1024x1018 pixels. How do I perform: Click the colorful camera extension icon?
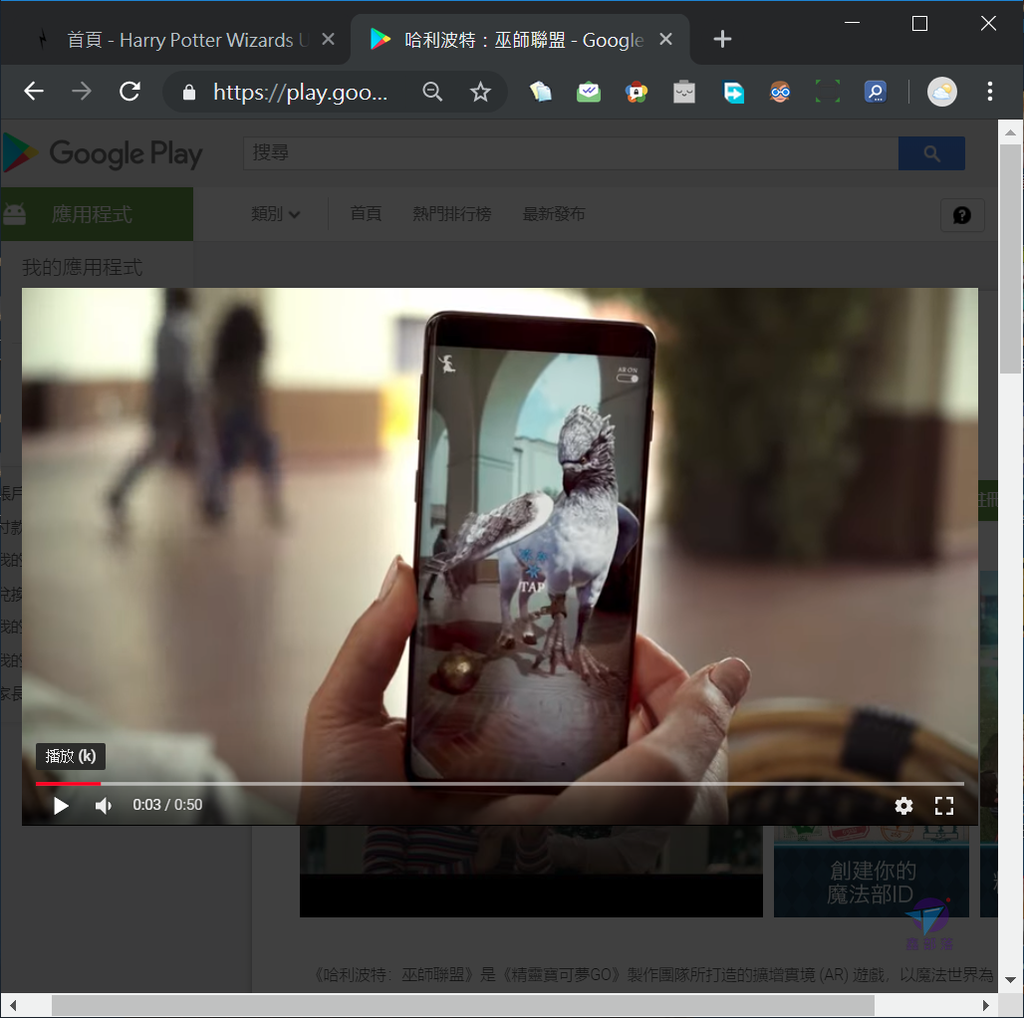tap(636, 92)
